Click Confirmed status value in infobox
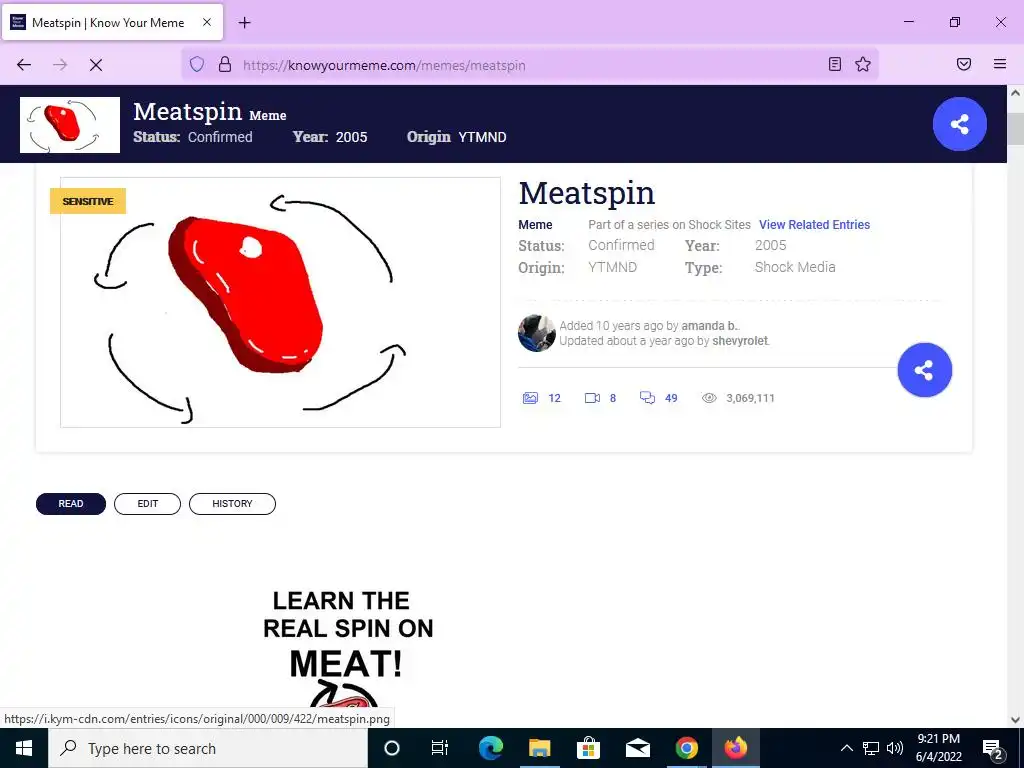Image resolution: width=1024 pixels, height=768 pixels. (x=621, y=245)
